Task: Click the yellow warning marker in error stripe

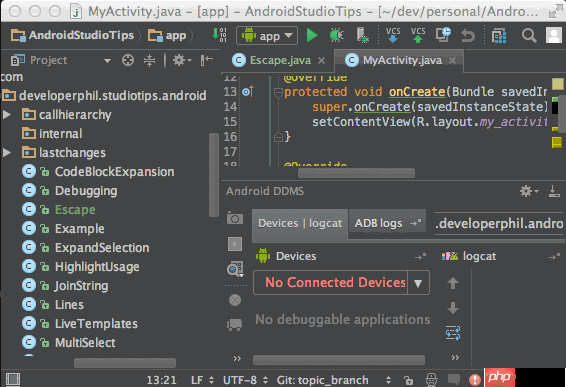Action: point(557,142)
